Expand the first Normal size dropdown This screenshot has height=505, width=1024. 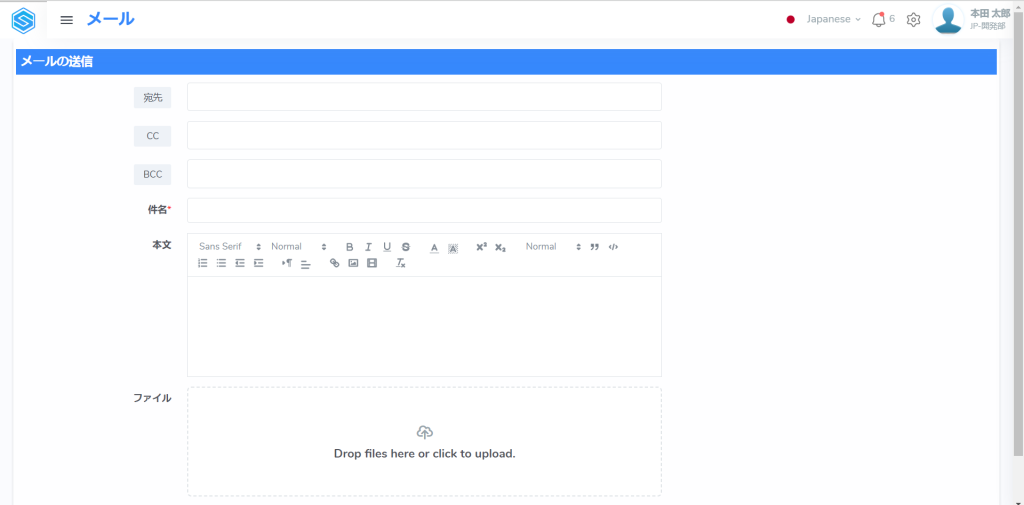tap(298, 247)
